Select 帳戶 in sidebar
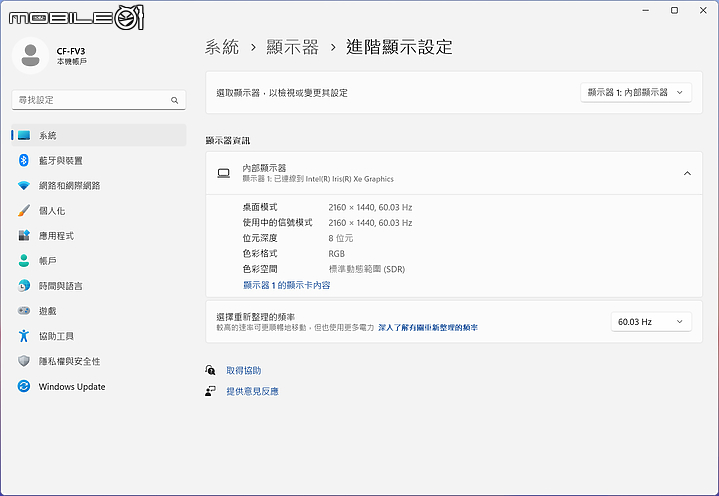 click(x=99, y=261)
